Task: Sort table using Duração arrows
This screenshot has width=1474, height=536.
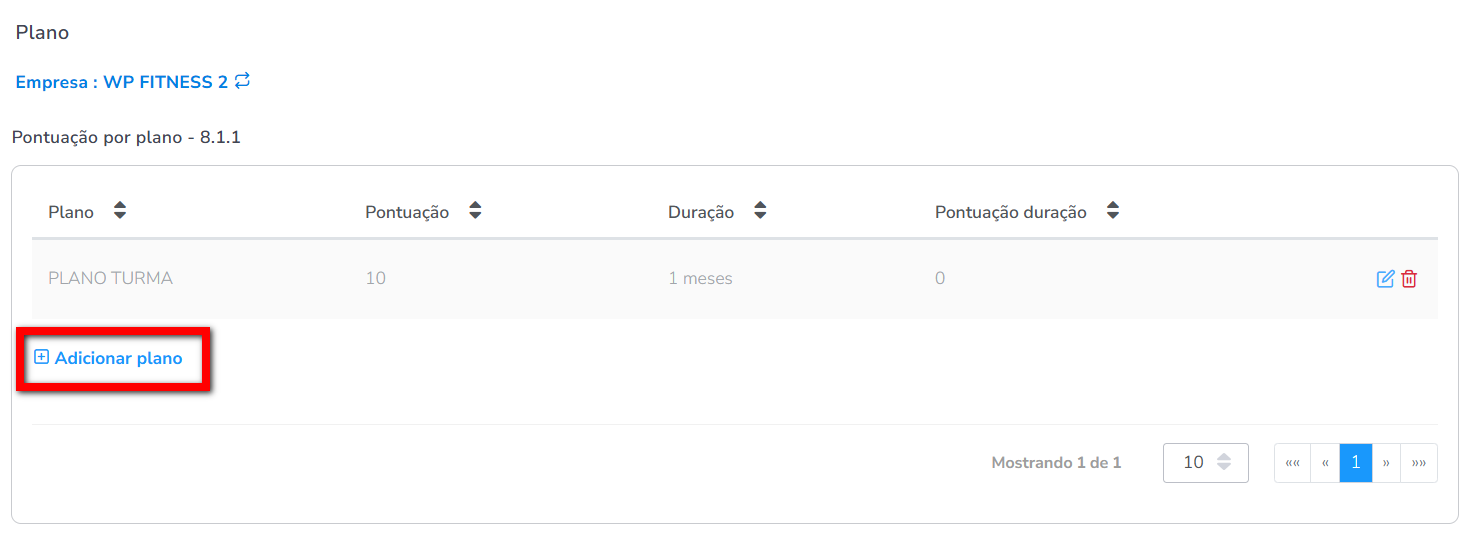Action: coord(760,211)
